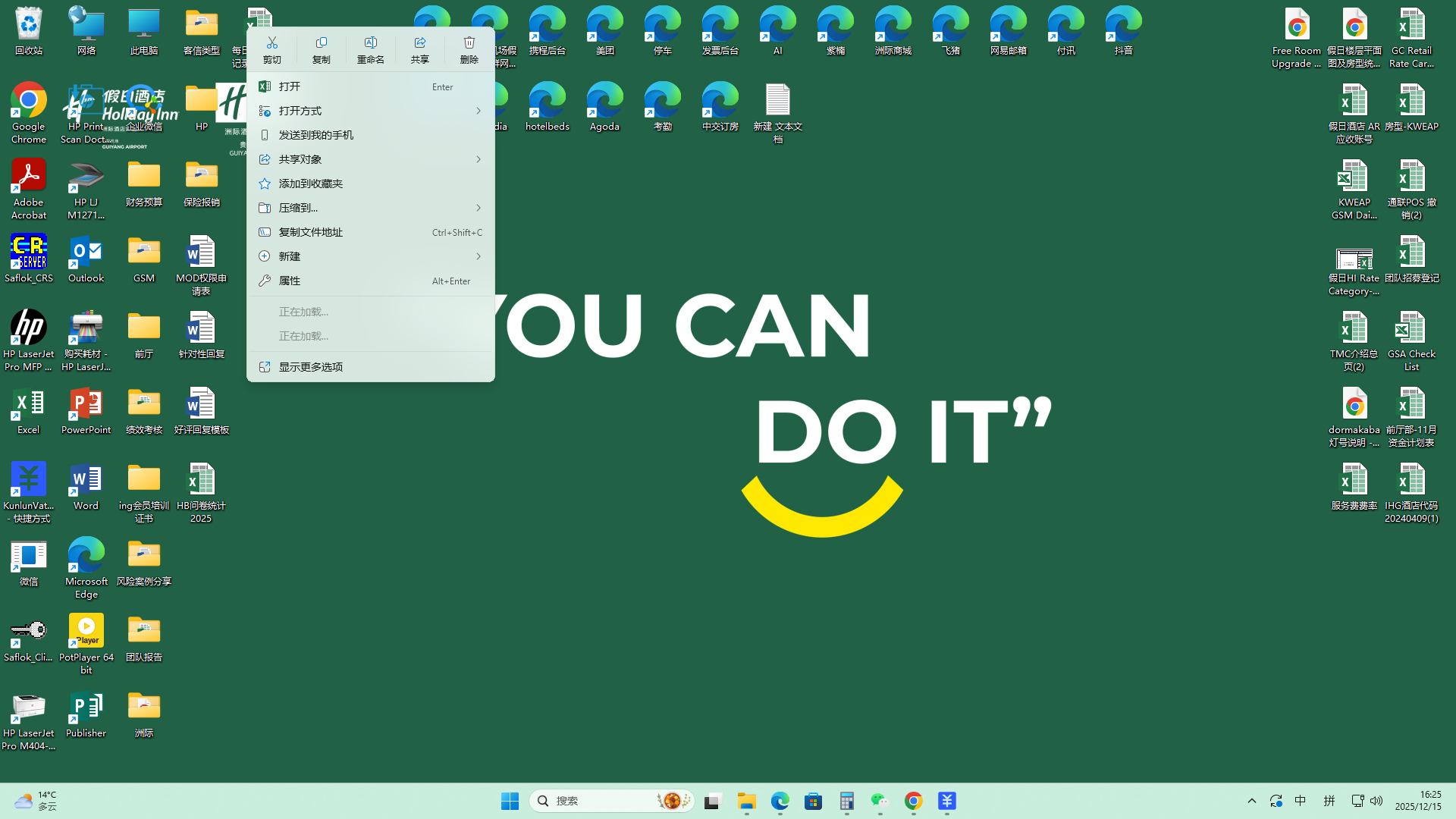Click 显示更多选项 at menu bottom
The width and height of the screenshot is (1456, 819).
point(311,367)
